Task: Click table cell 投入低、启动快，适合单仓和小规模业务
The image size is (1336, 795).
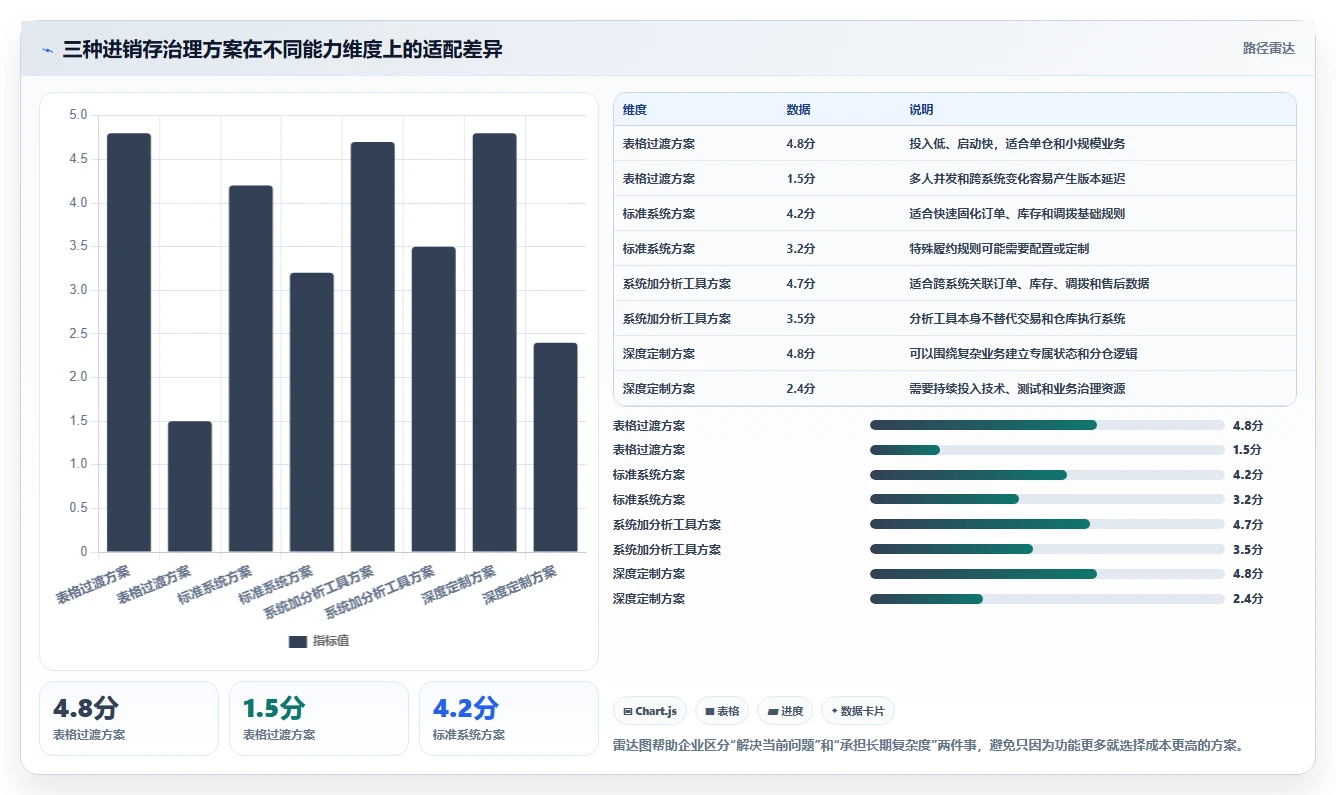Action: click(x=1017, y=144)
